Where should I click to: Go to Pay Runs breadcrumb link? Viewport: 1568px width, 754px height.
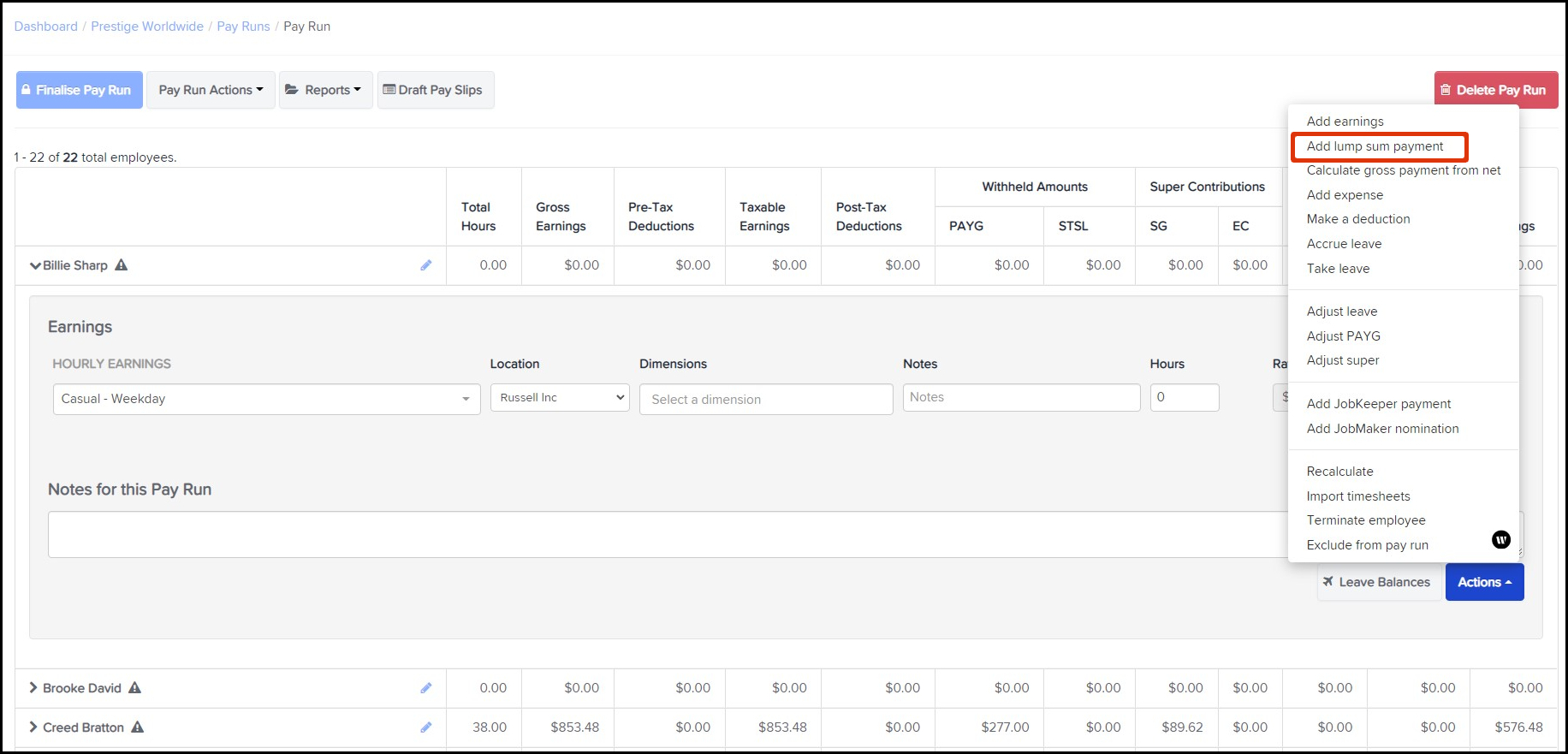click(243, 27)
